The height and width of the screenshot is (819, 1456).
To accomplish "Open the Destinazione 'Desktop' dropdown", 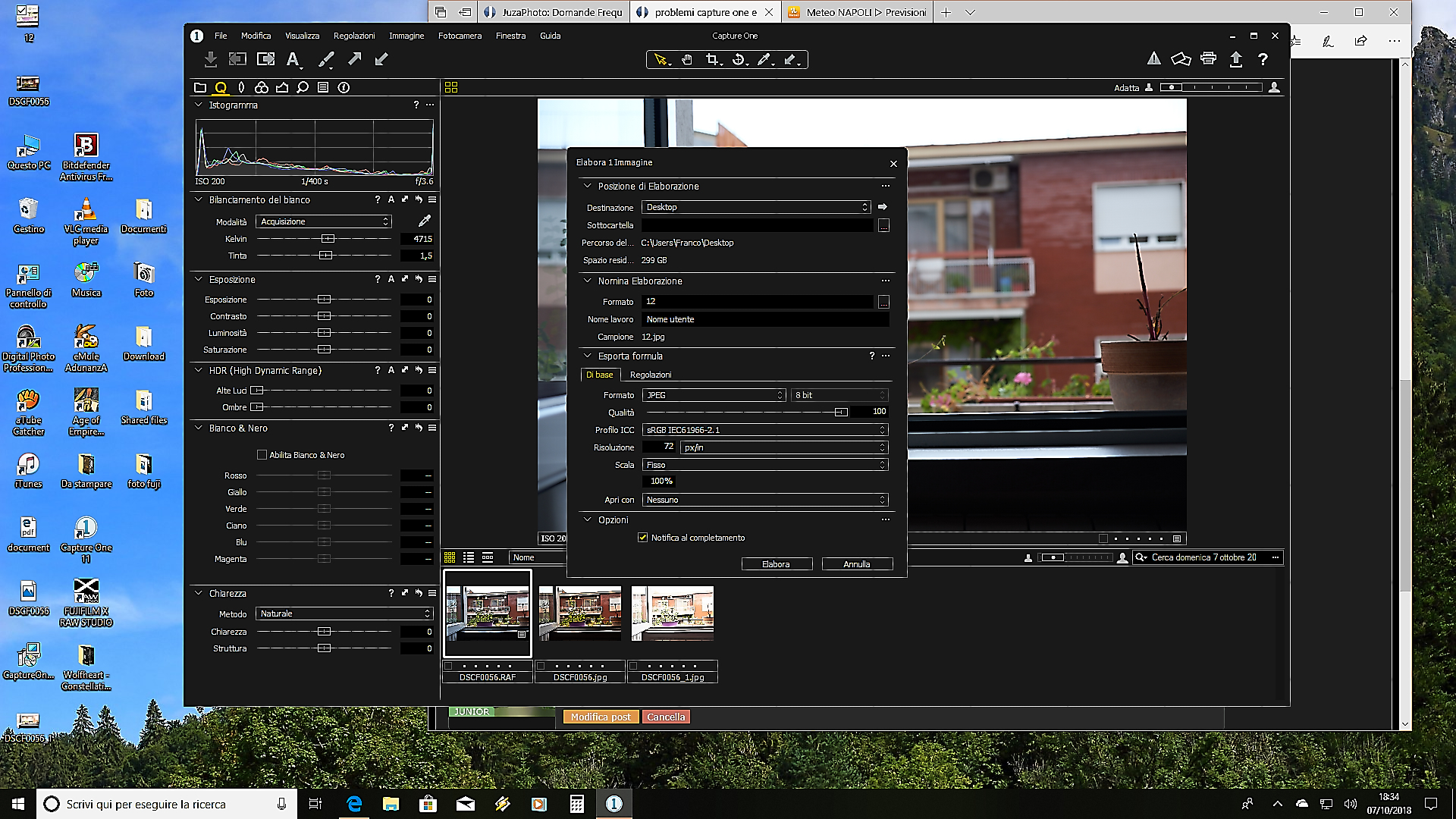I will point(755,207).
